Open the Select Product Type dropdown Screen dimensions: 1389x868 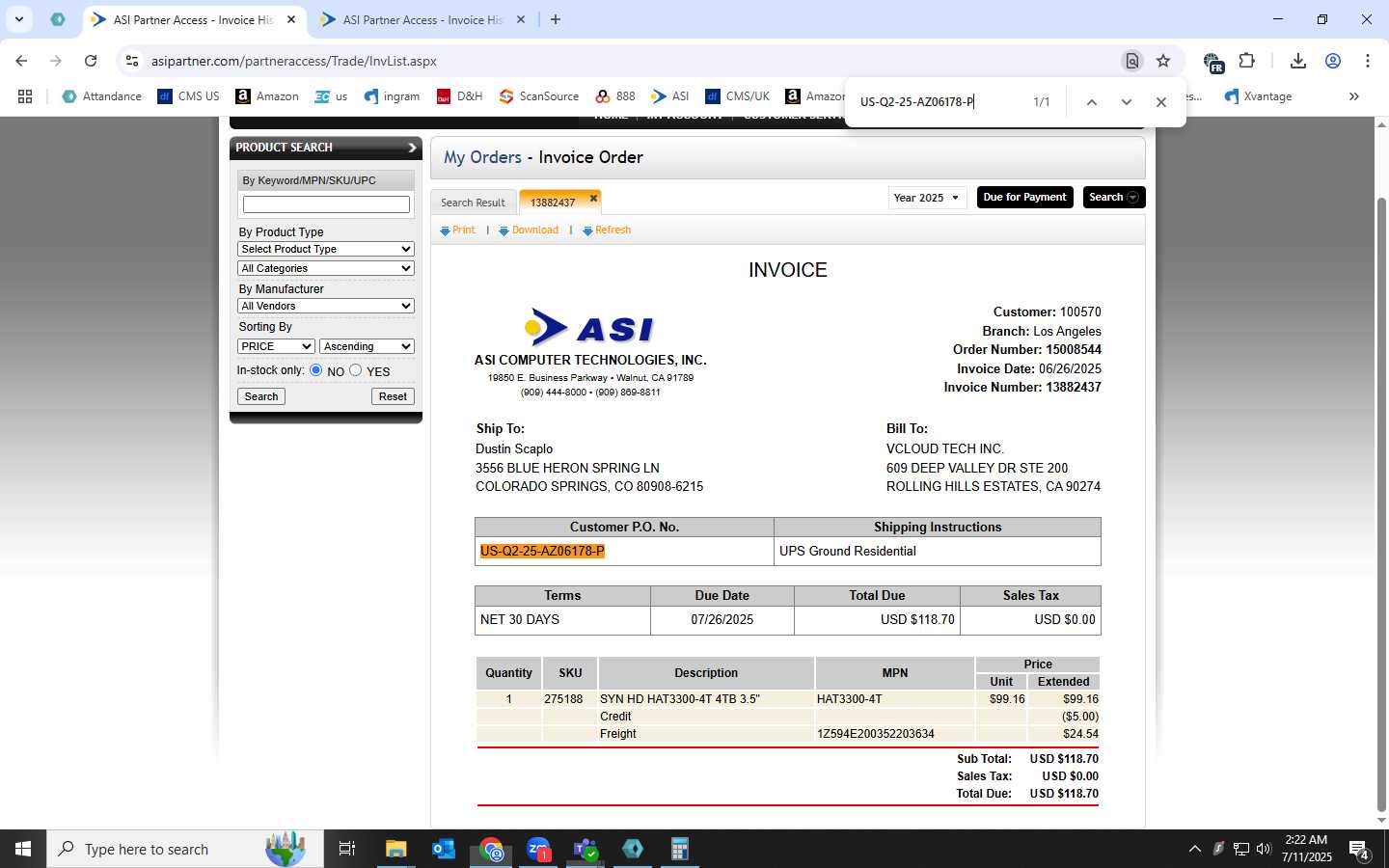point(326,249)
